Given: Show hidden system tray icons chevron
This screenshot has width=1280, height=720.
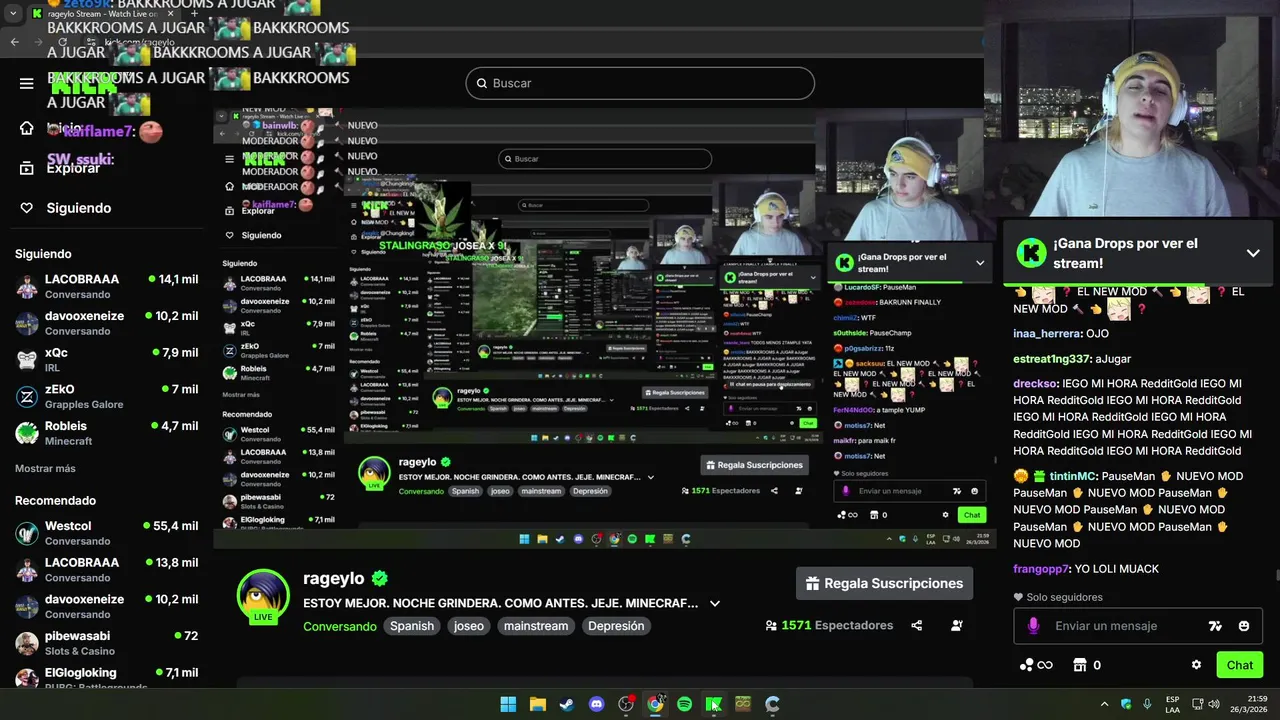Looking at the screenshot, I should [1104, 704].
